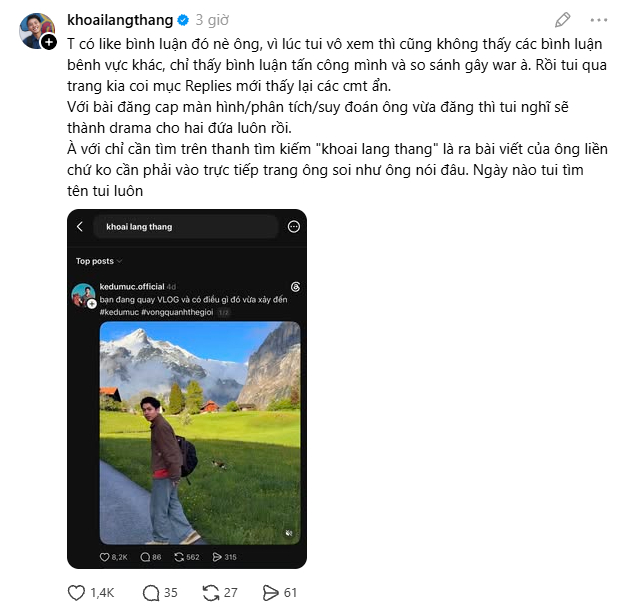Like the post with the heart icon

[76, 593]
